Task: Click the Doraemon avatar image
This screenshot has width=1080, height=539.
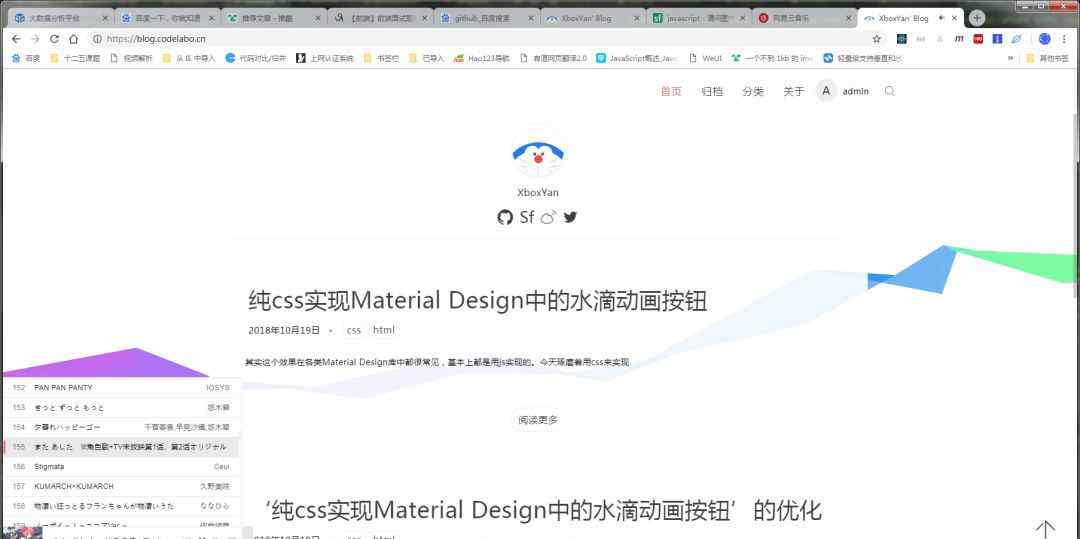Action: pos(538,155)
